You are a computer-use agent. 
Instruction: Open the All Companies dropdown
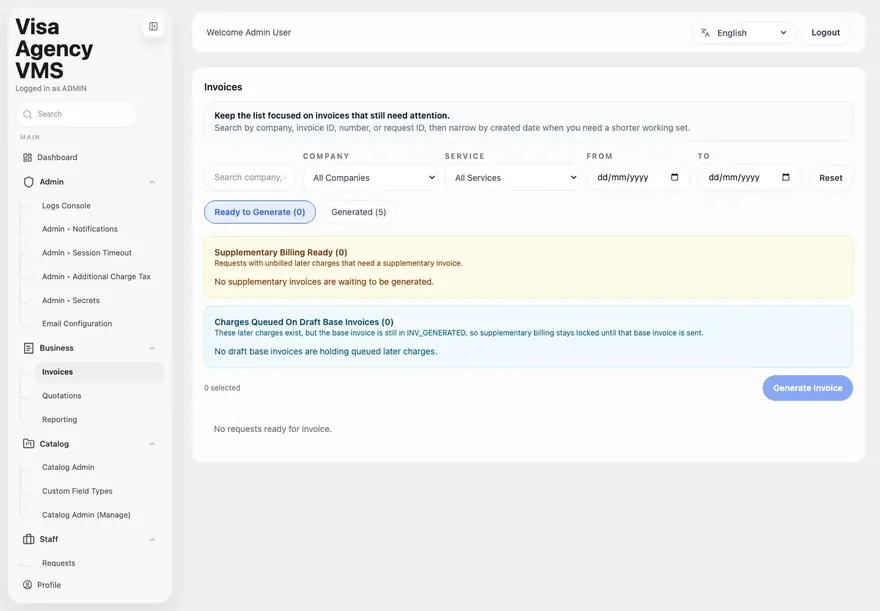pos(371,178)
